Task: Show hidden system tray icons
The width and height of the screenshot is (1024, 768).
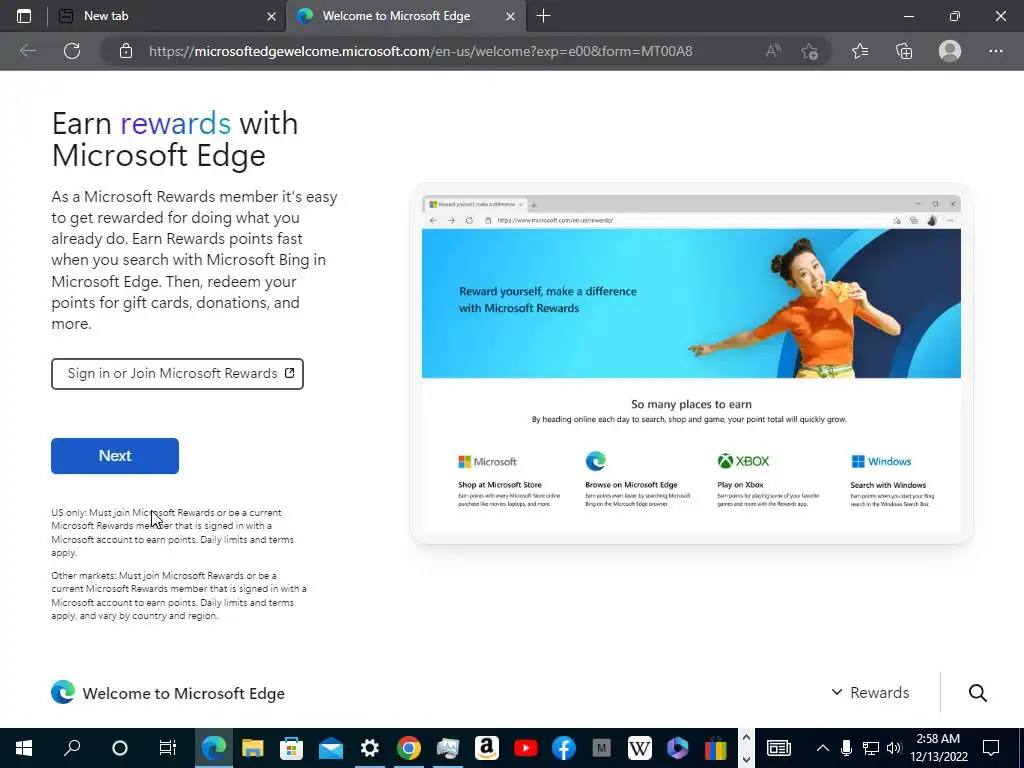Action: click(x=823, y=748)
